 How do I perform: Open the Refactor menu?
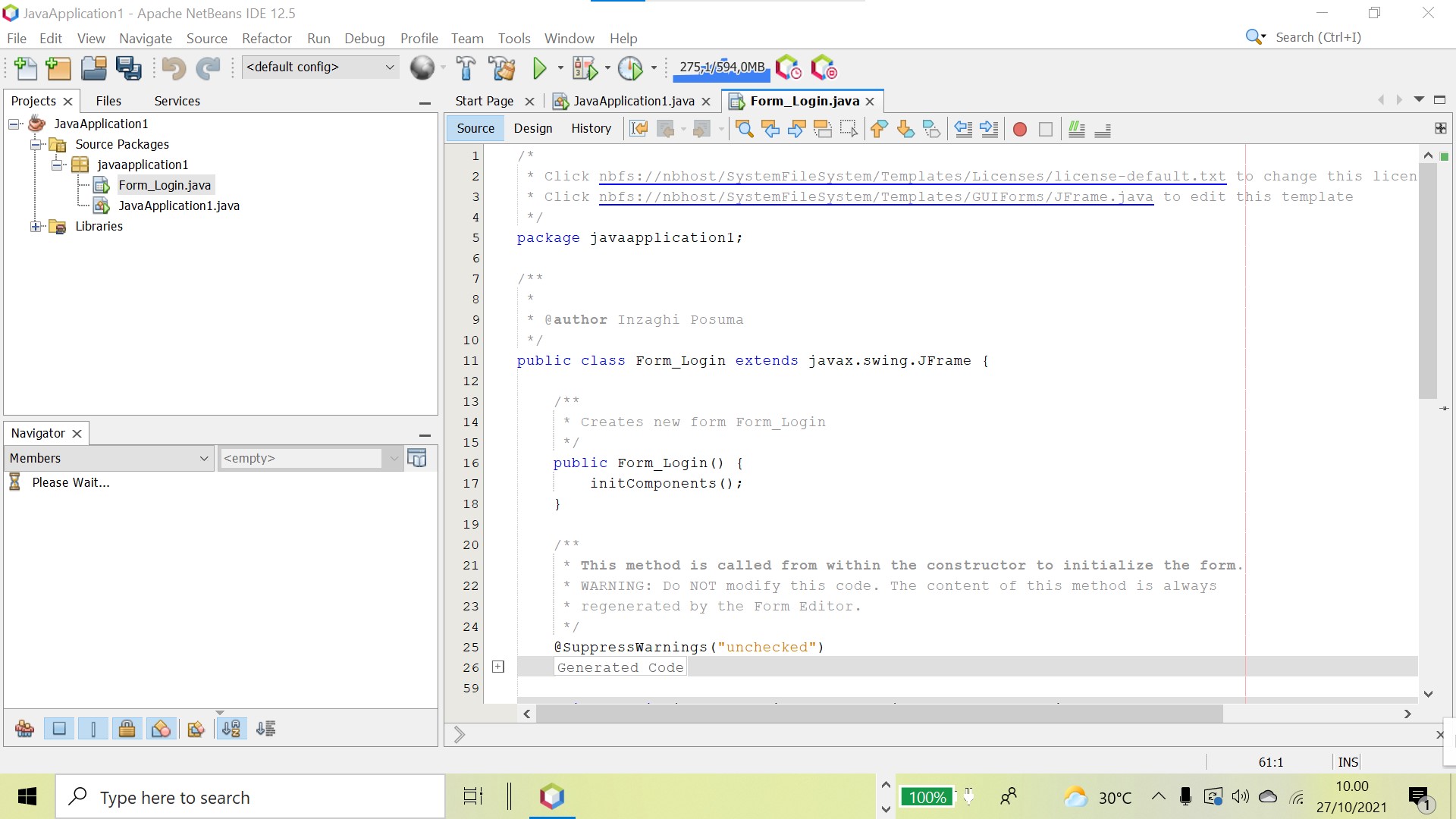266,38
